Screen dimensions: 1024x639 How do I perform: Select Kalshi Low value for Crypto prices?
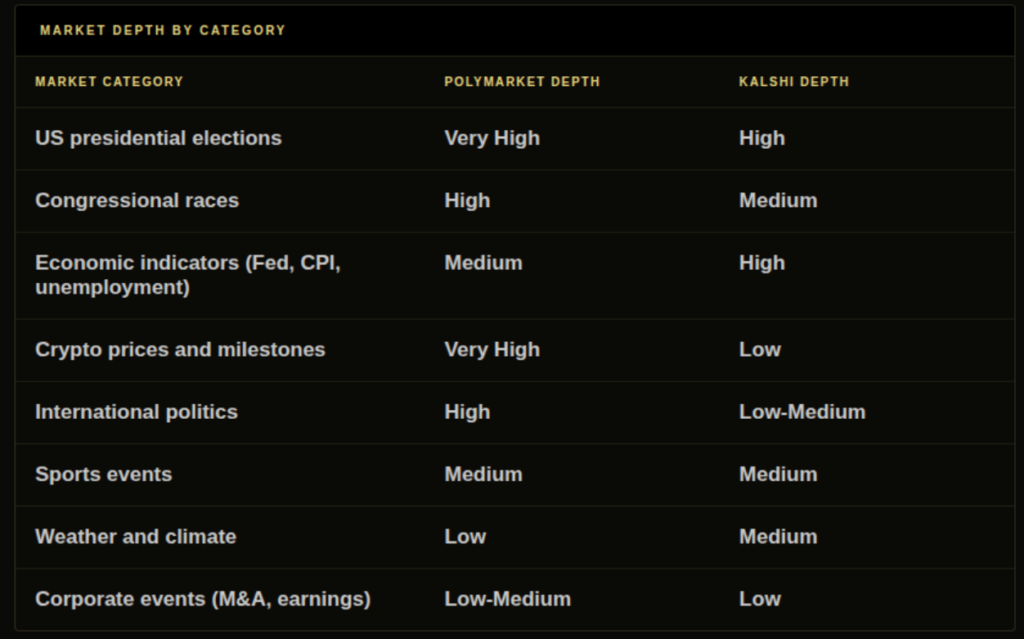click(760, 350)
